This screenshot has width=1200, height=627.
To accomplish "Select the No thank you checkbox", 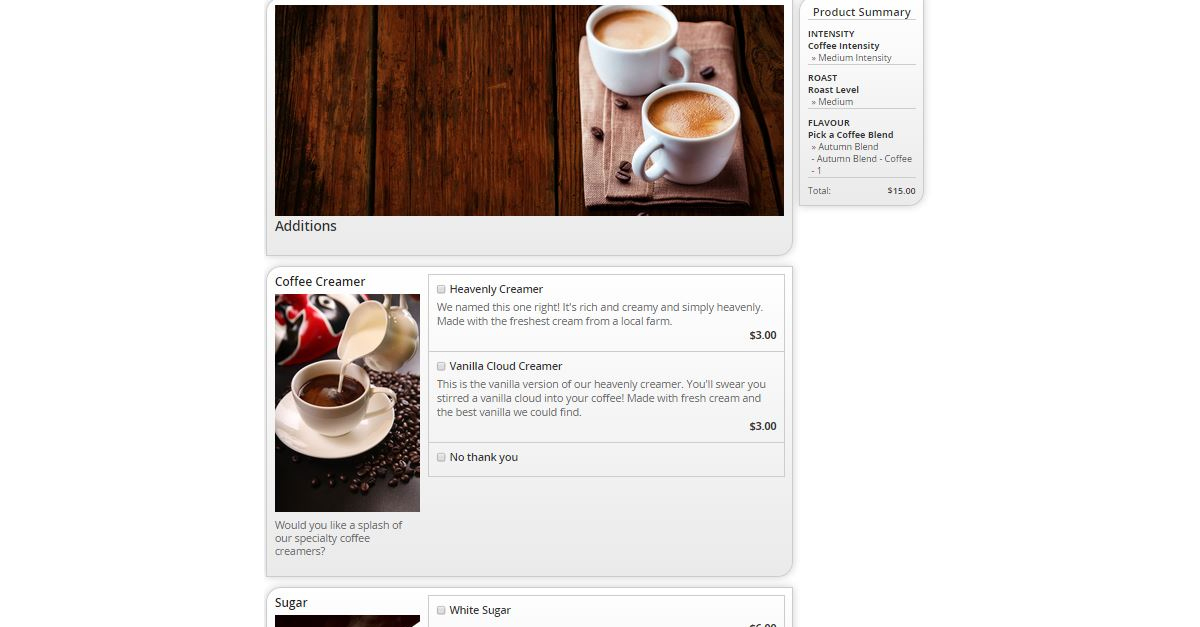I will pos(441,457).
